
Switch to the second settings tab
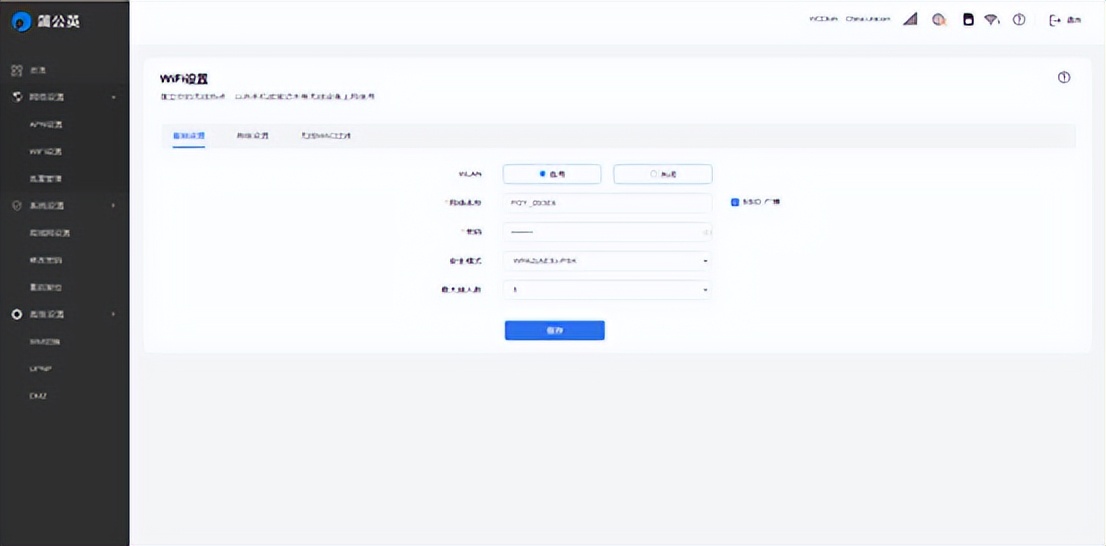[x=252, y=135]
